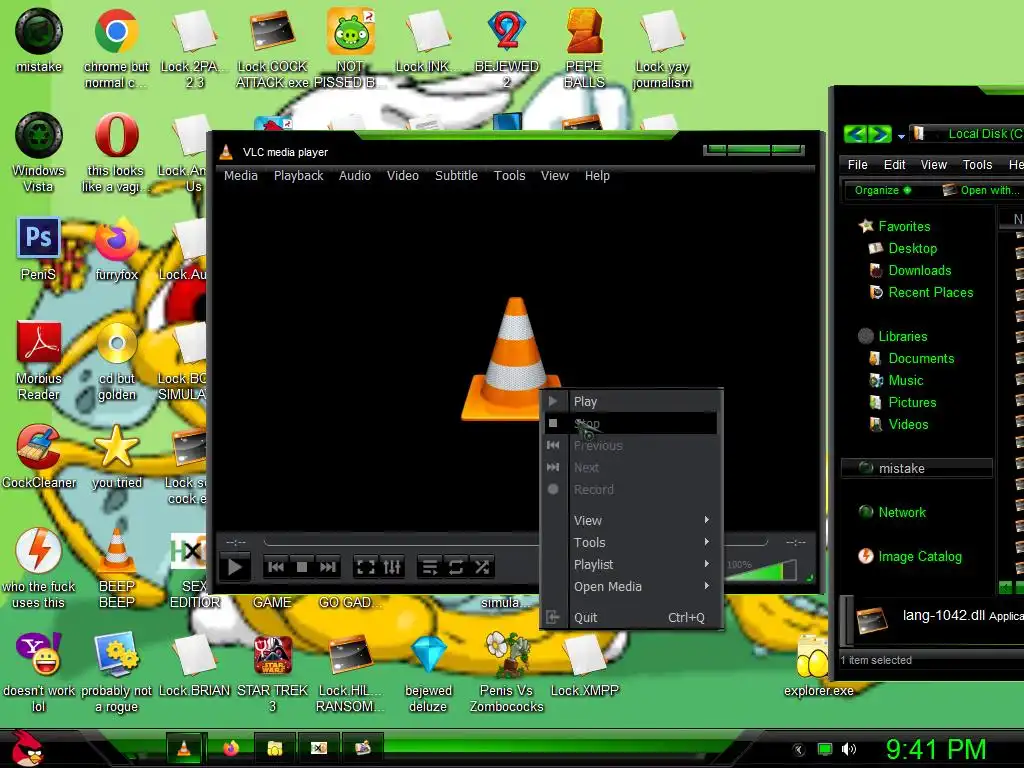Select the Photoshop Ps desktop icon
1024x768 pixels.
coord(39,248)
